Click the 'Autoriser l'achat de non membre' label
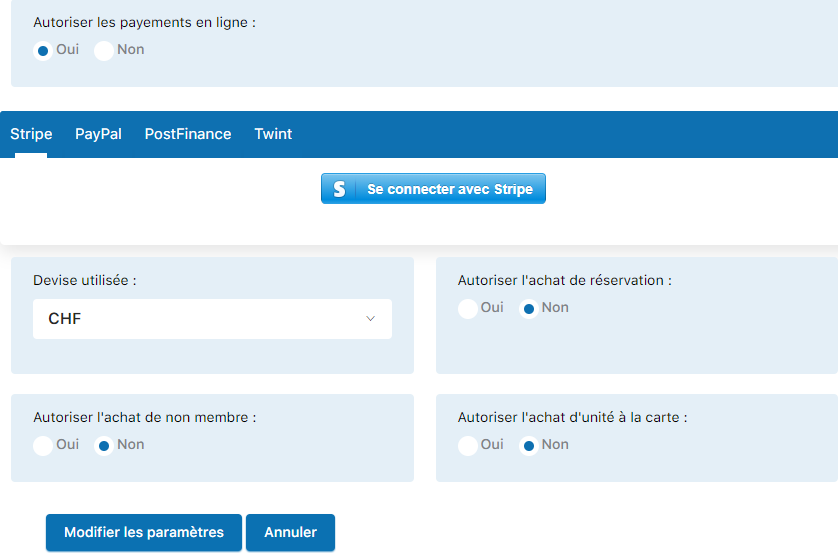Screen dimensions: 838x554 [145, 417]
